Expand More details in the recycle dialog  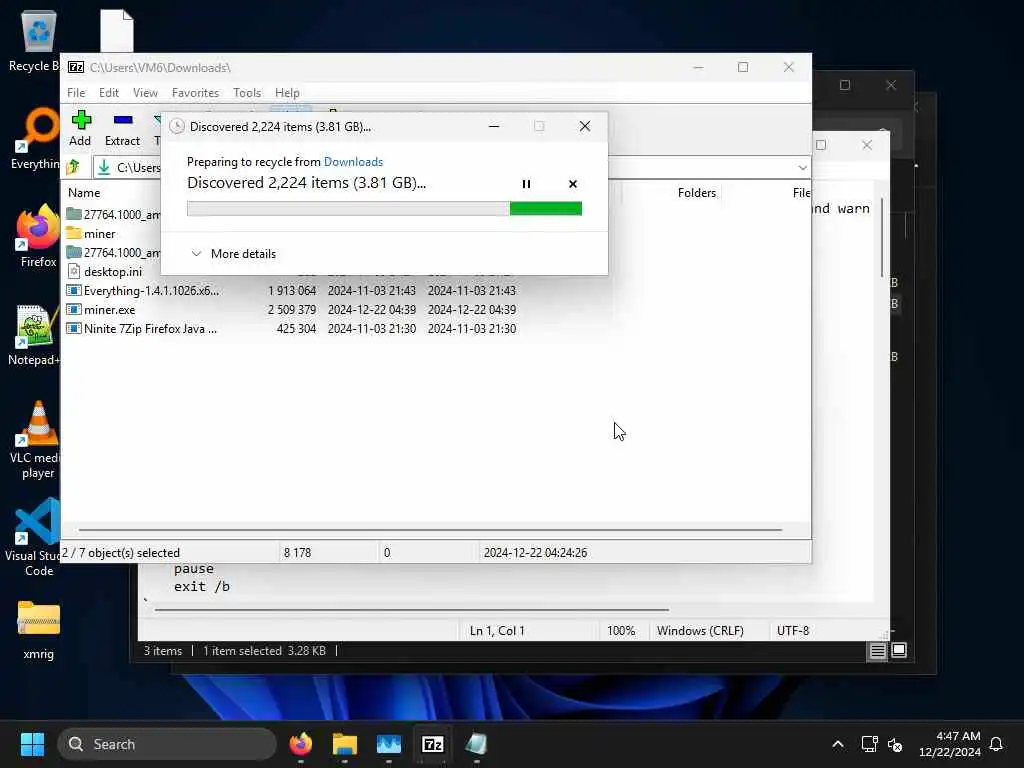[234, 254]
